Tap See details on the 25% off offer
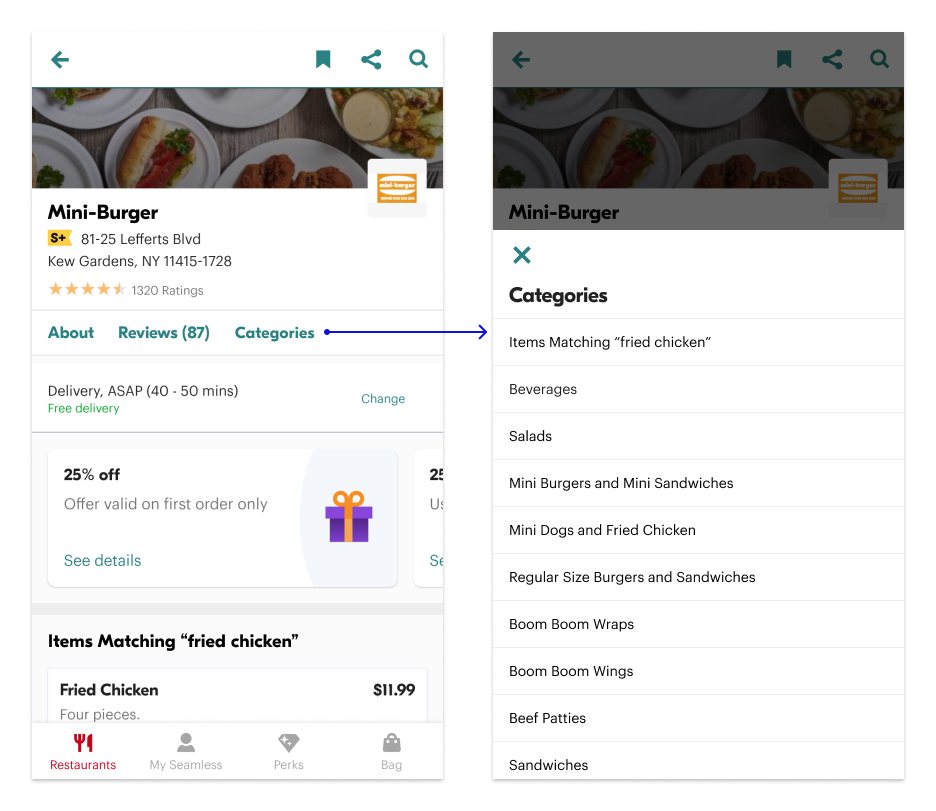The image size is (936, 811). pos(103,560)
